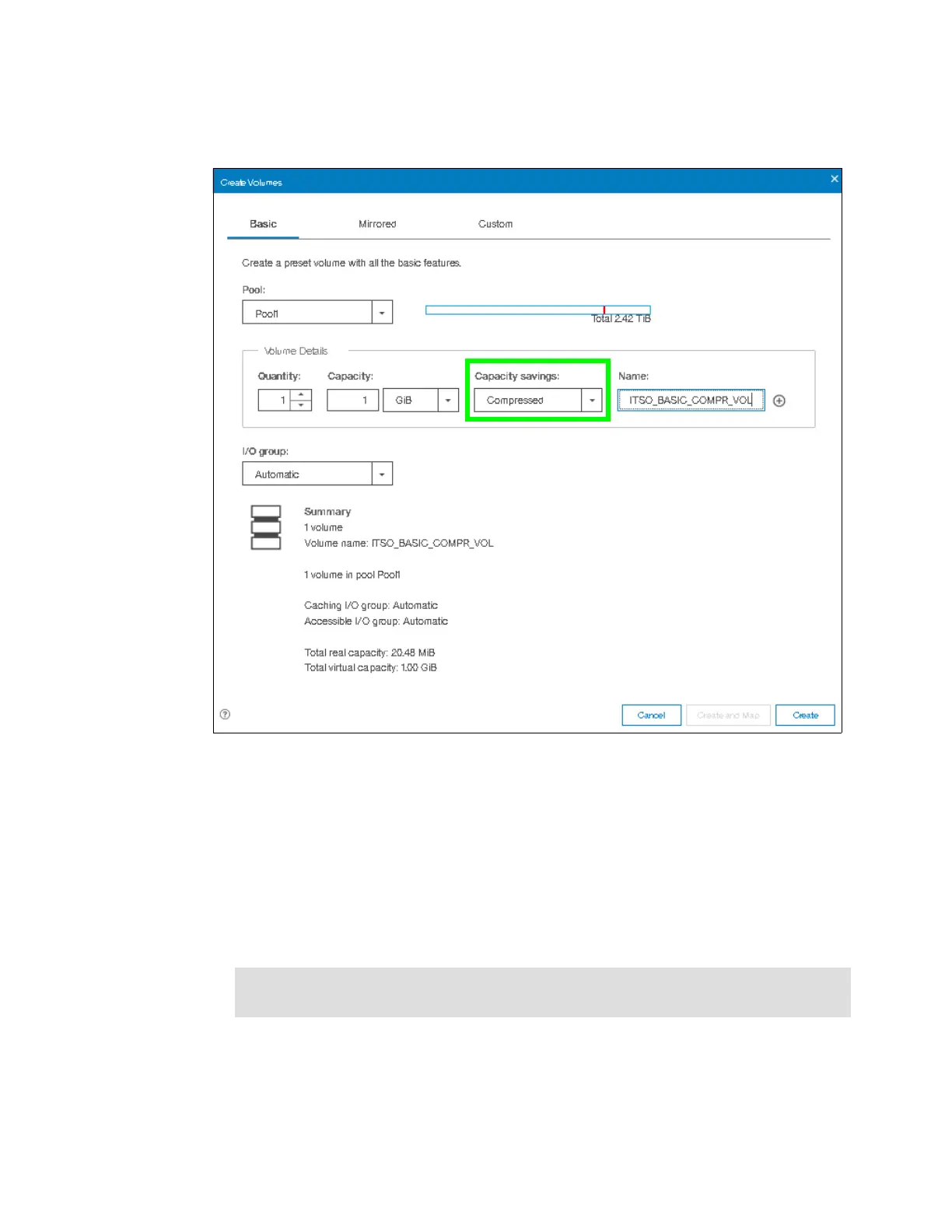Switch to the Basic tab
The image size is (952, 1232).
[263, 224]
